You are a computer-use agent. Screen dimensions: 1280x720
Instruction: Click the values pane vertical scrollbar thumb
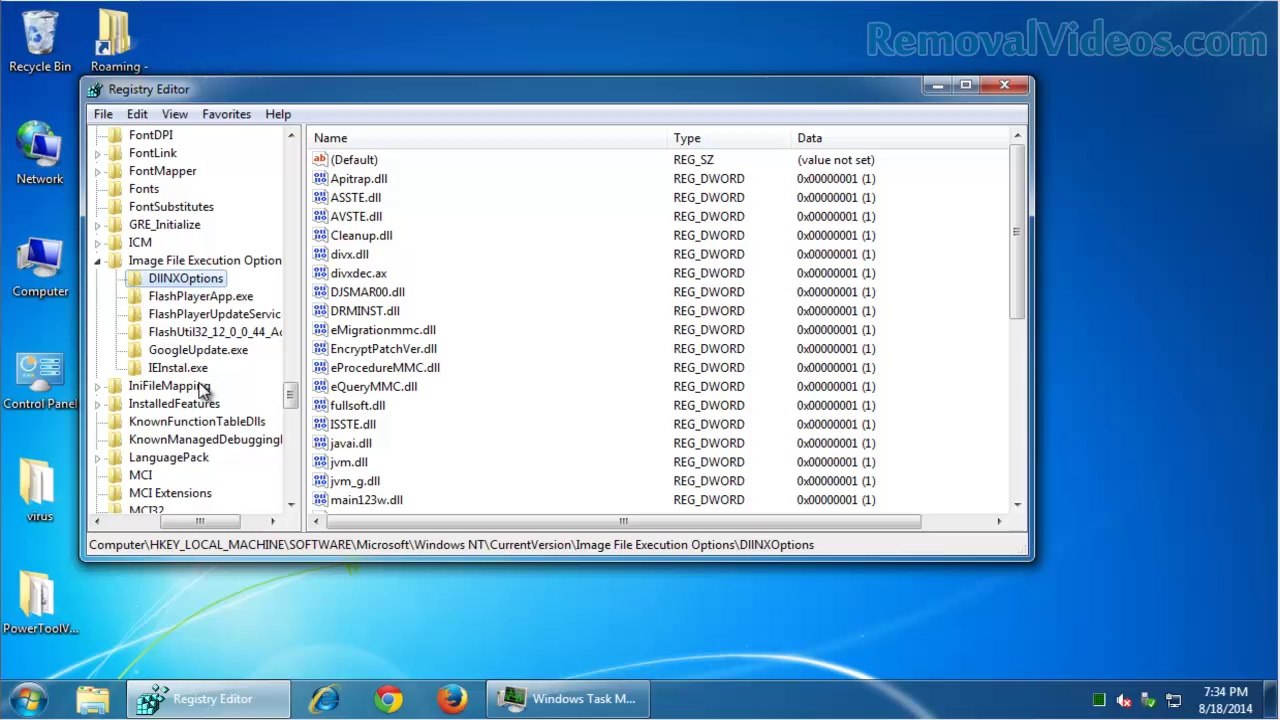point(1017,232)
